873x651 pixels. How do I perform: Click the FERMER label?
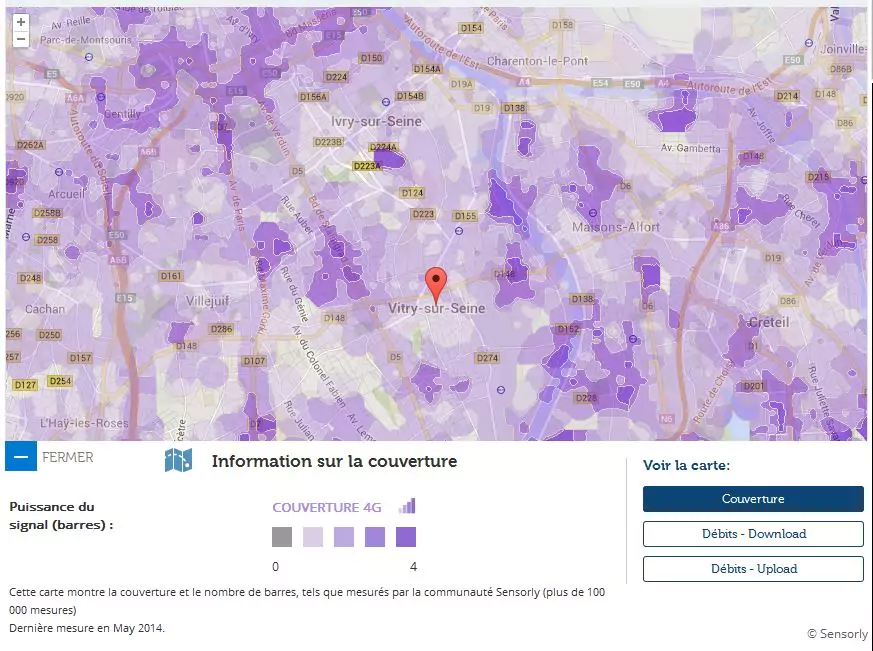tap(68, 457)
